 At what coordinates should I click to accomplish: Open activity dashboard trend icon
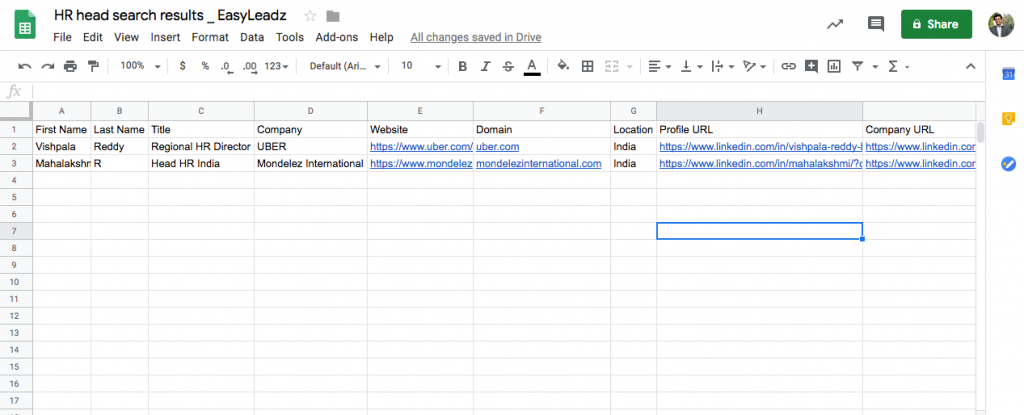point(835,24)
